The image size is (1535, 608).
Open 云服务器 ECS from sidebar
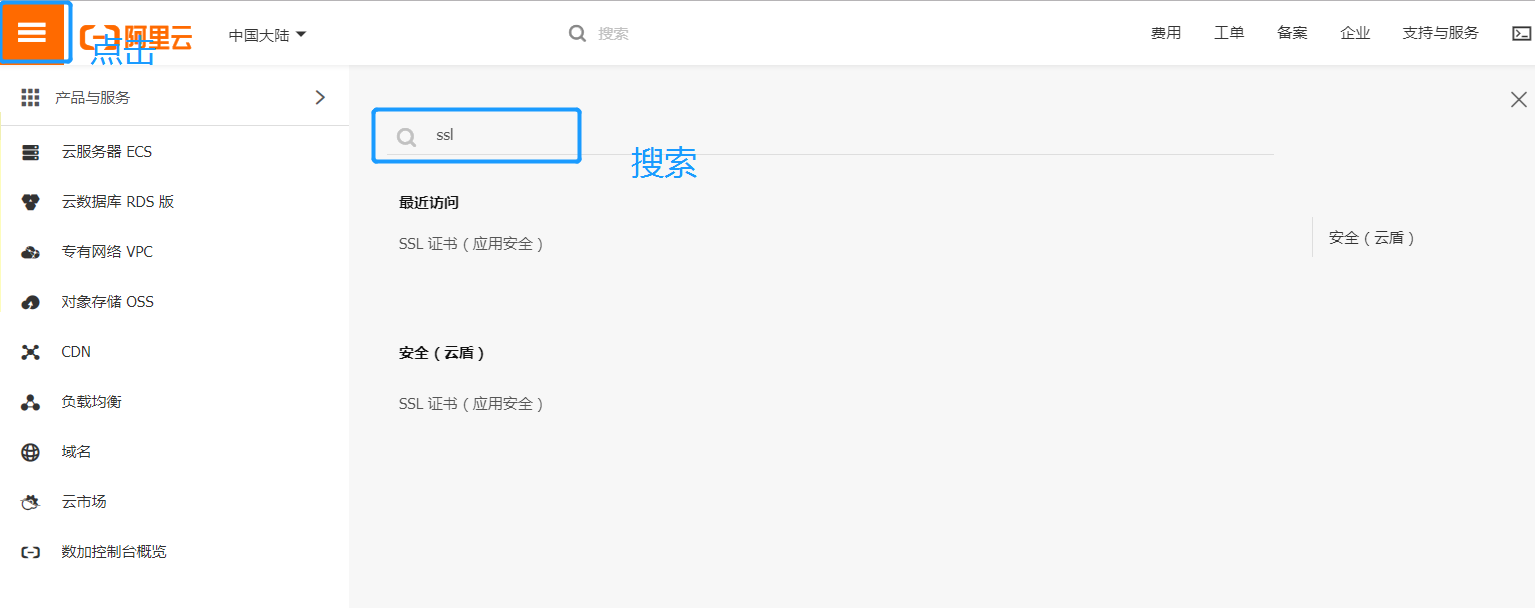point(107,152)
